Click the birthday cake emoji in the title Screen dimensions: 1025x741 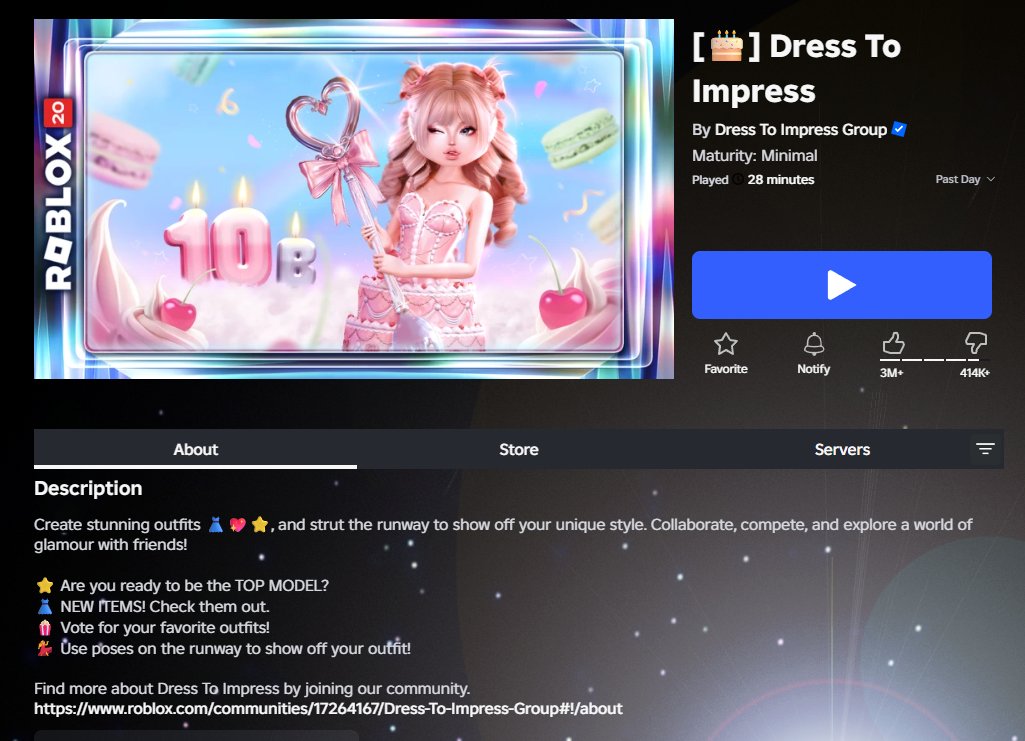click(727, 46)
